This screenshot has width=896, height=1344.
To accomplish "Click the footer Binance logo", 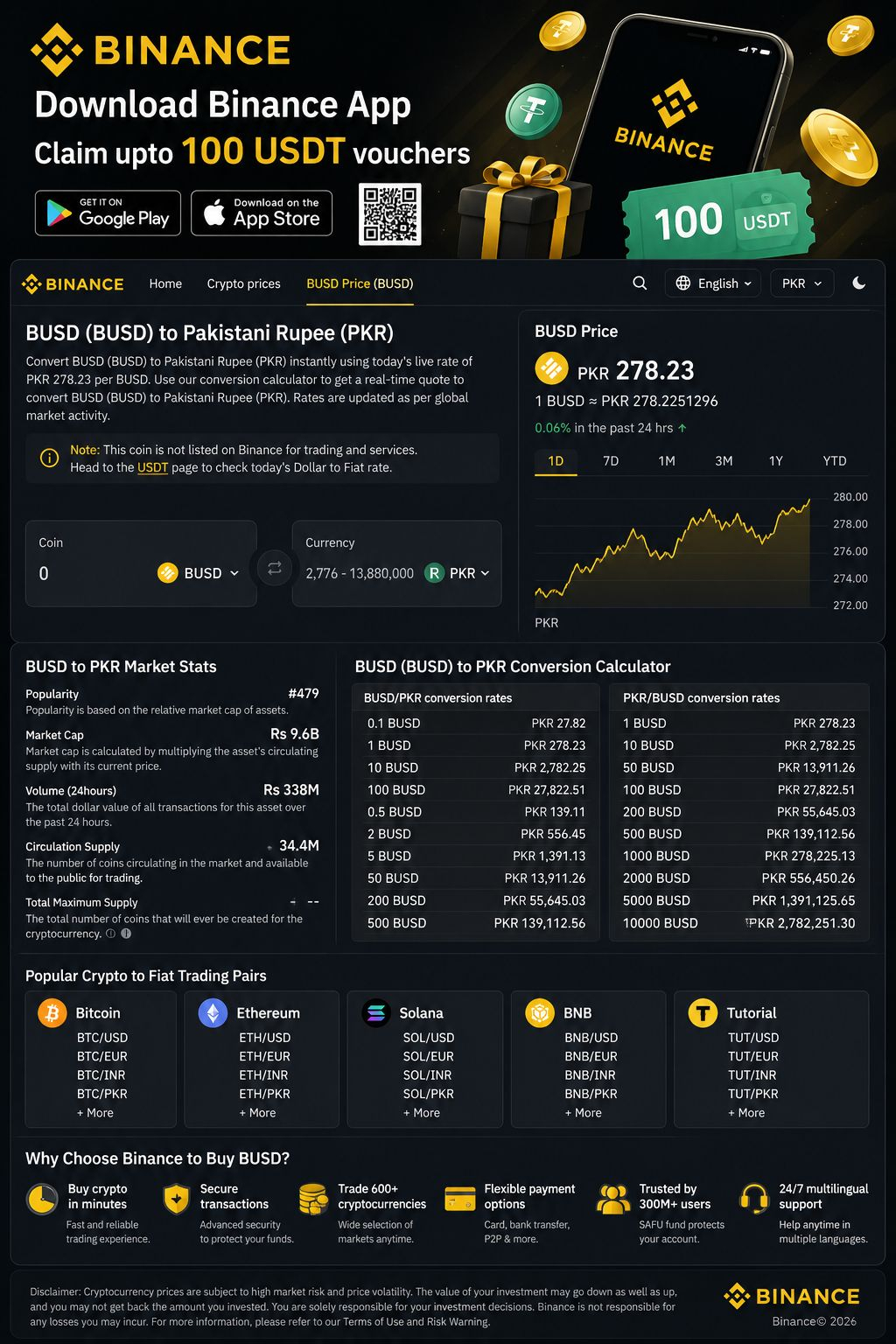I will 792,1296.
